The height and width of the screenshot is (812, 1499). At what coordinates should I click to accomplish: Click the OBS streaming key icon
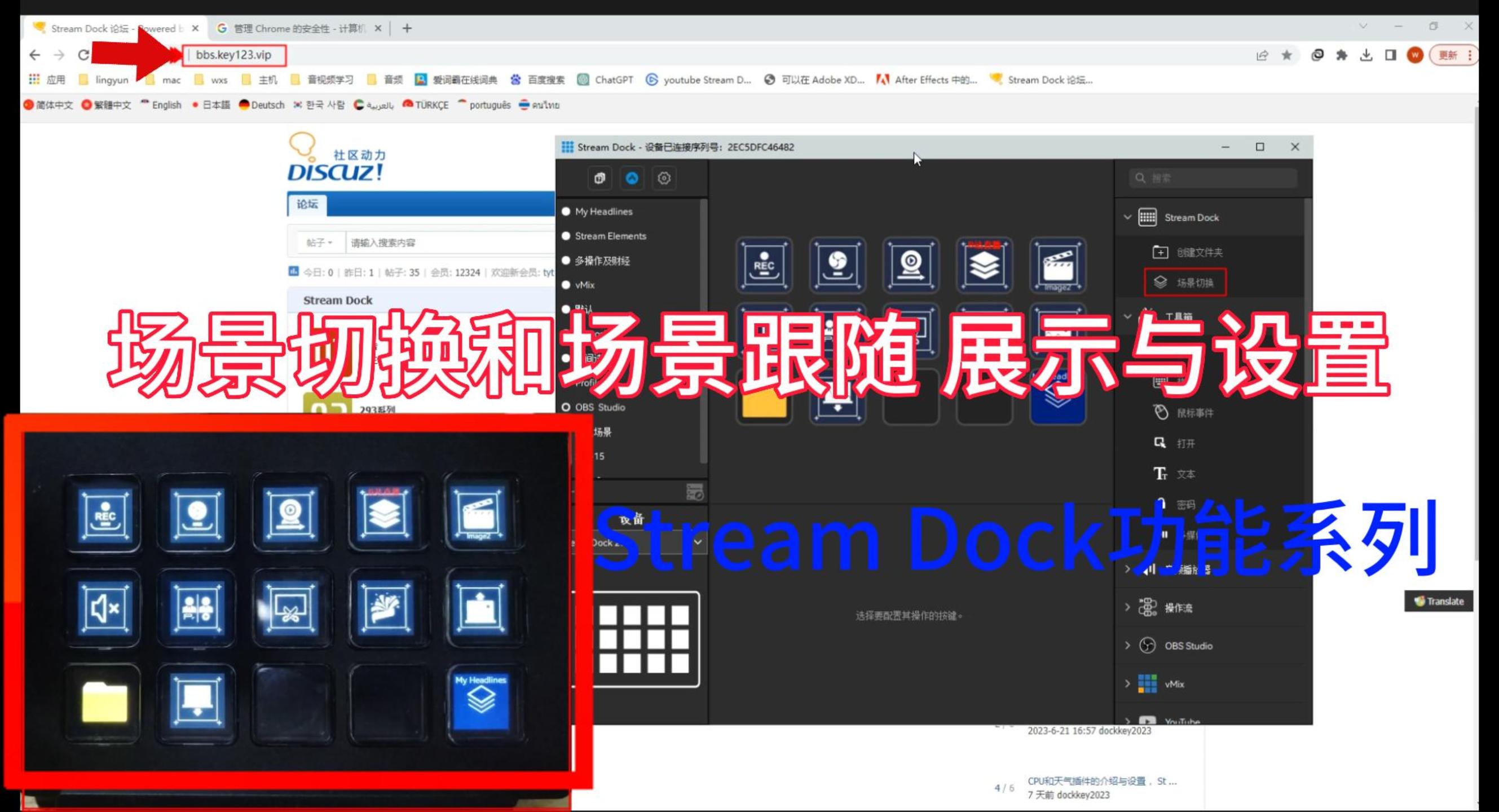click(x=837, y=265)
